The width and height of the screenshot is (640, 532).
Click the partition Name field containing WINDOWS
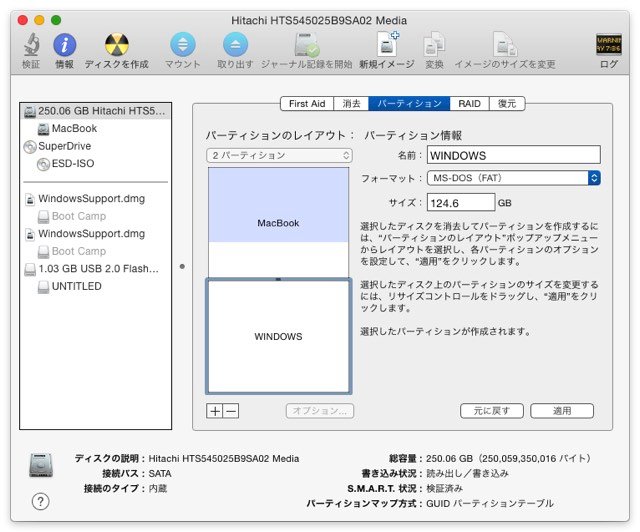(x=513, y=156)
